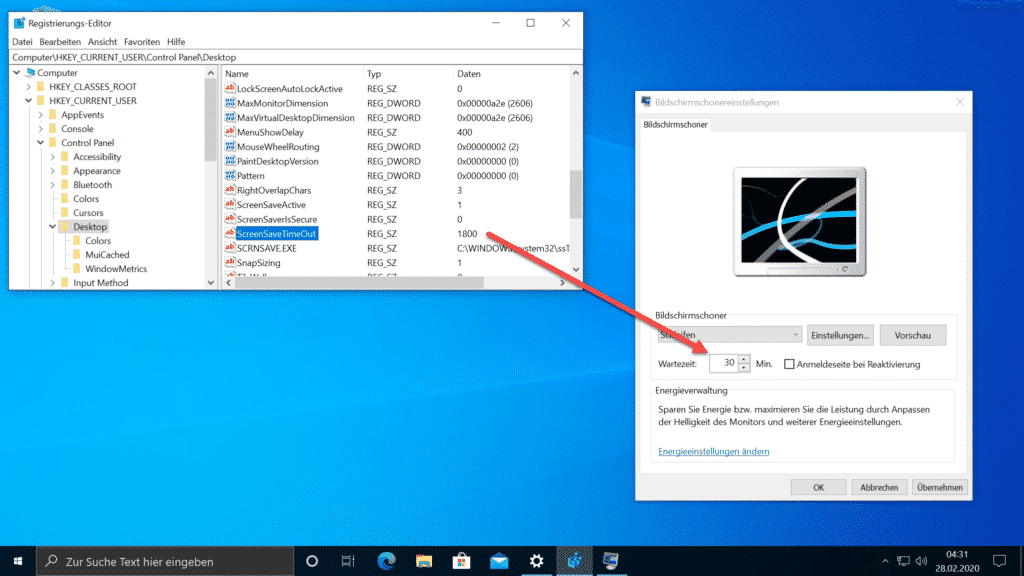Open Microsoft Edge from the taskbar
The image size is (1024, 576).
pos(387,561)
